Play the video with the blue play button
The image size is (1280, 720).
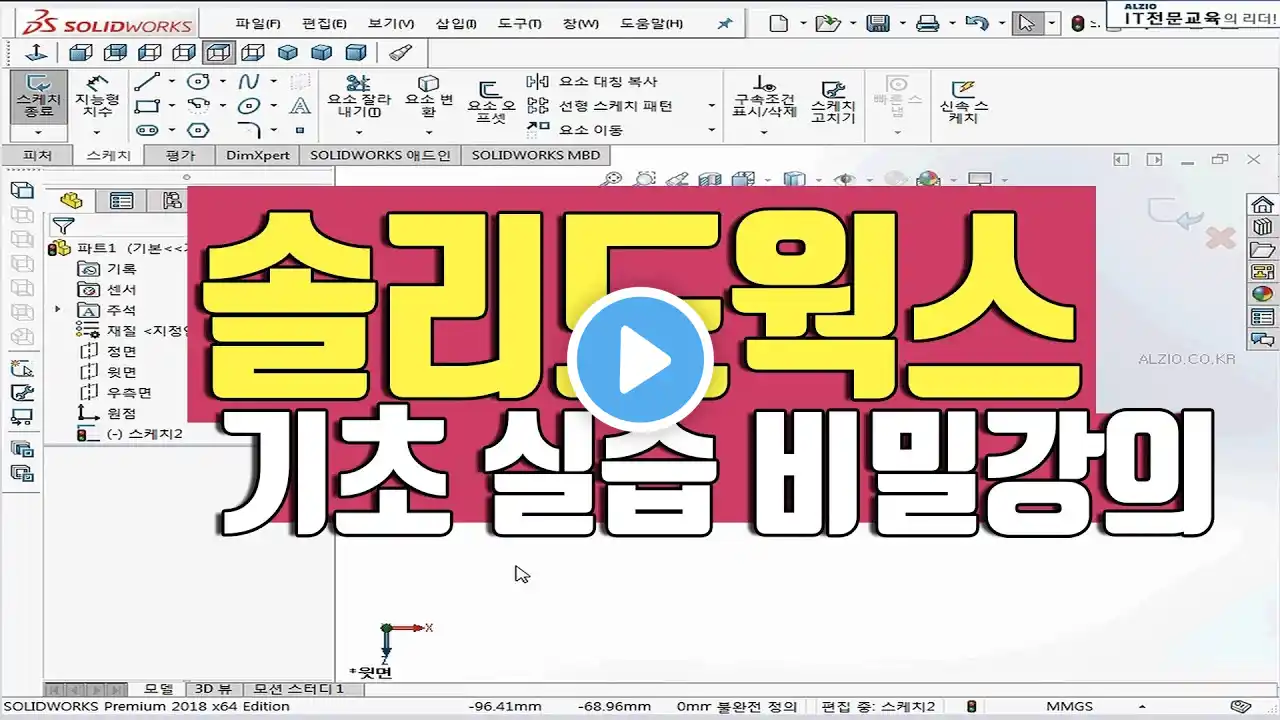pos(639,360)
